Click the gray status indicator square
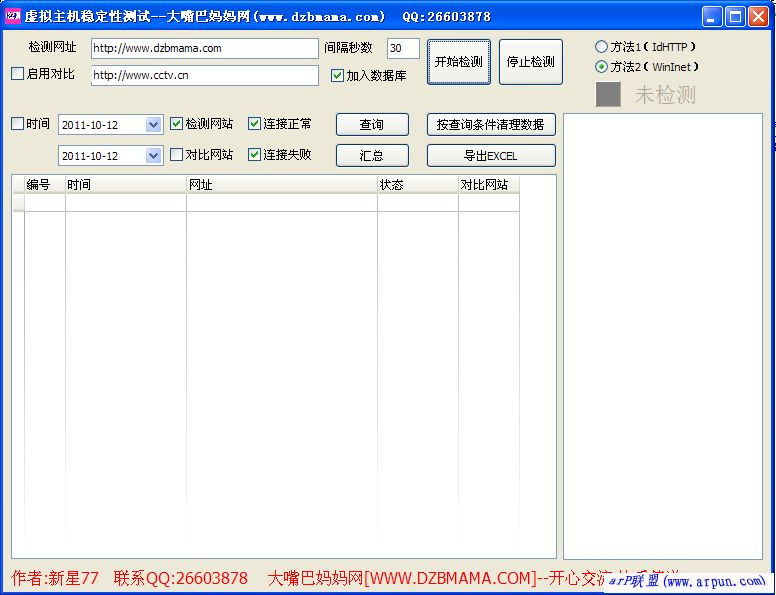The width and height of the screenshot is (776, 595). coord(608,94)
